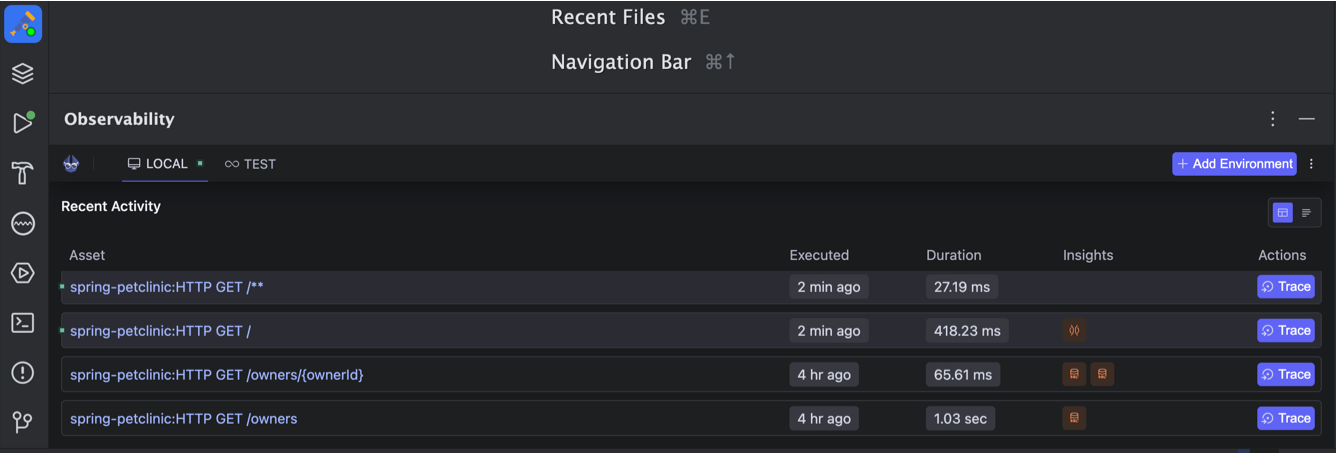Click the Digma observability sidebar icon
Screen dimensions: 1336x453
(x=23, y=223)
